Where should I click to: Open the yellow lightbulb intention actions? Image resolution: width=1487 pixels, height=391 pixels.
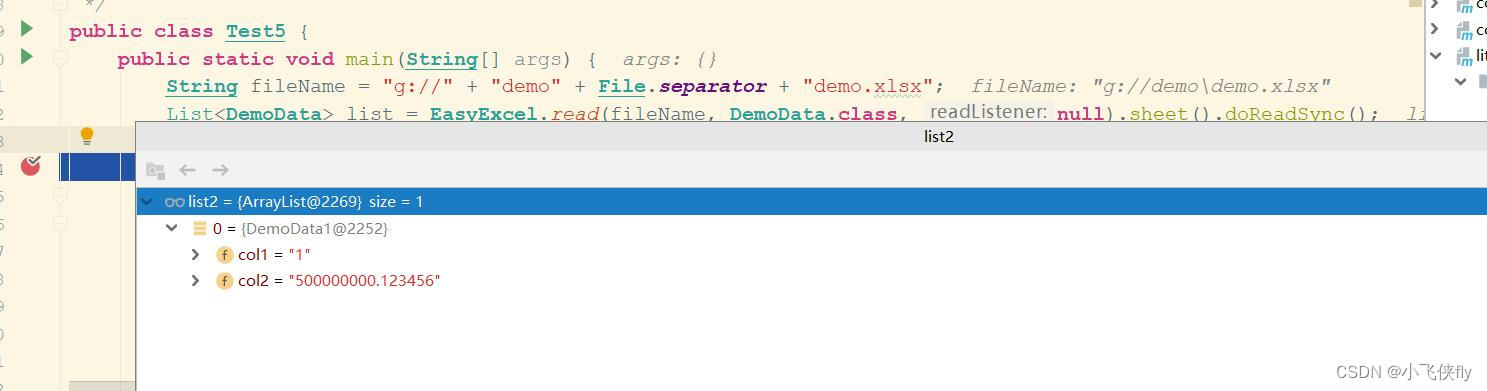click(x=87, y=135)
